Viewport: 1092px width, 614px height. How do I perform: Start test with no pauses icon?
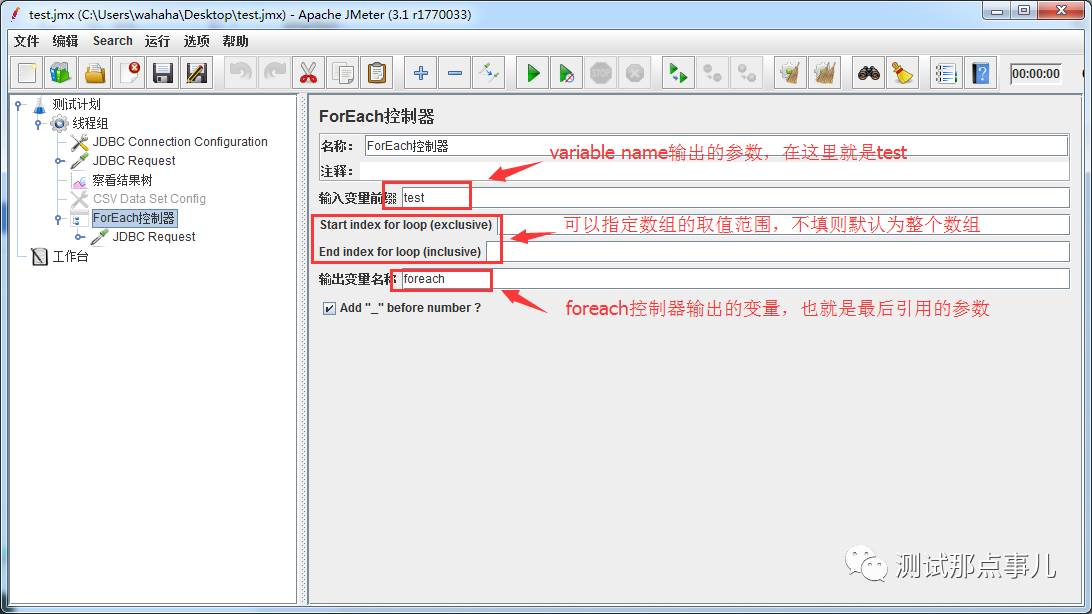(567, 72)
